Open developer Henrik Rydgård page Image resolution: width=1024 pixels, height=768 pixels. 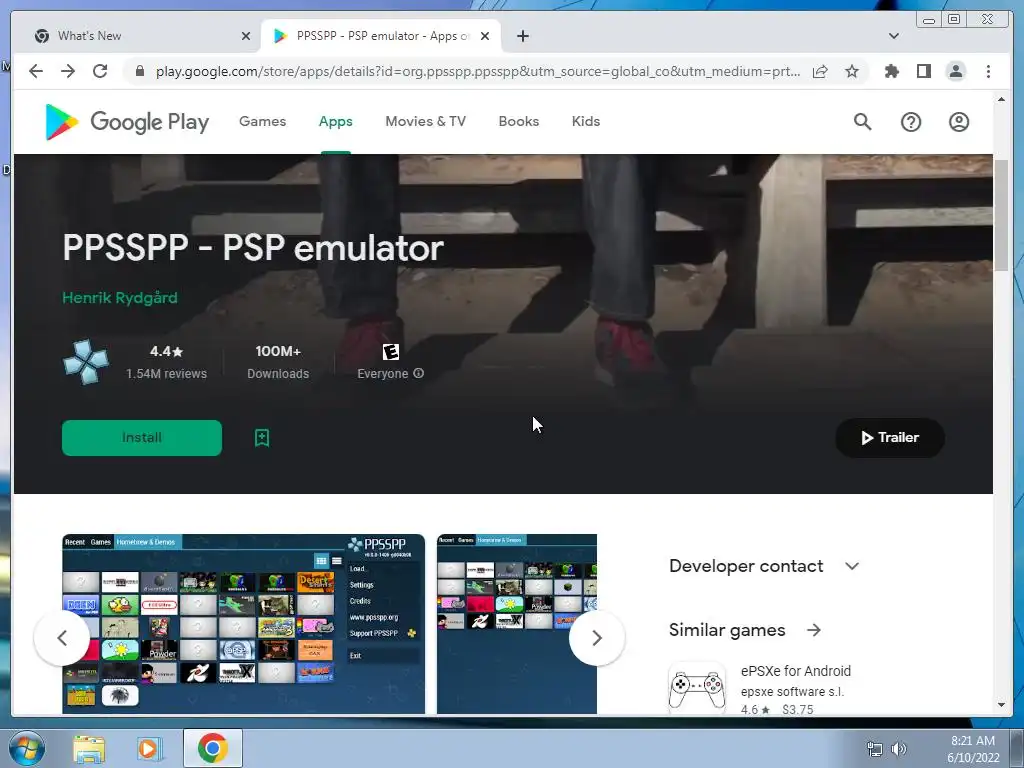[120, 298]
